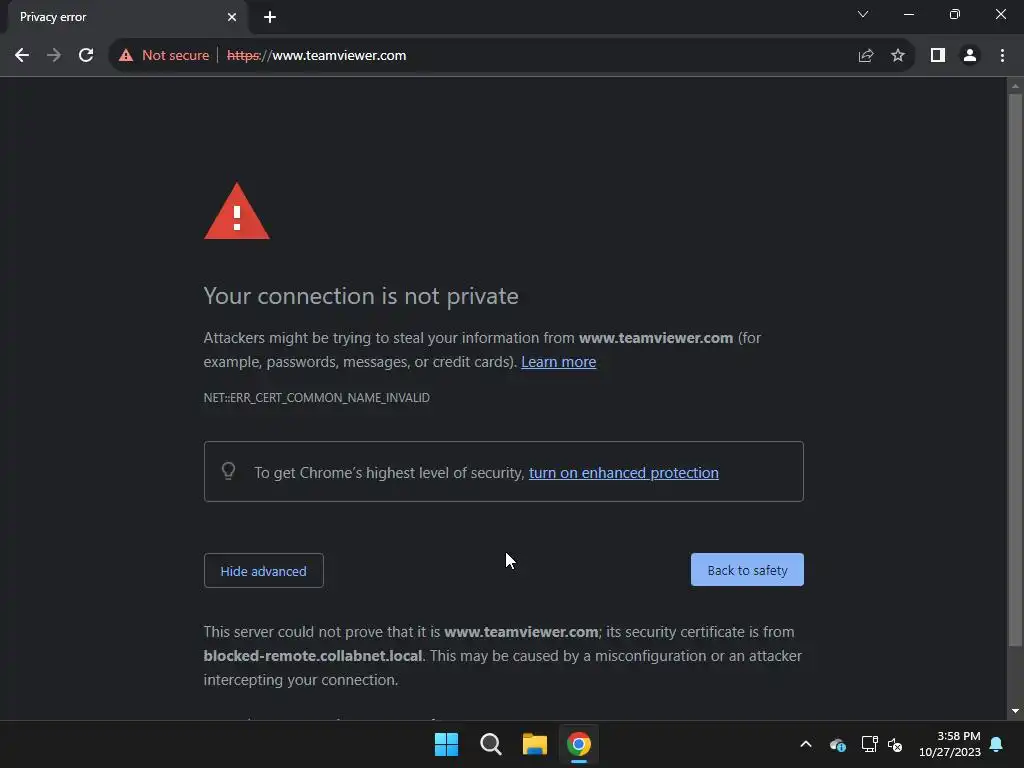1024x768 pixels.
Task: Show hidden system tray icons
Action: coord(806,744)
